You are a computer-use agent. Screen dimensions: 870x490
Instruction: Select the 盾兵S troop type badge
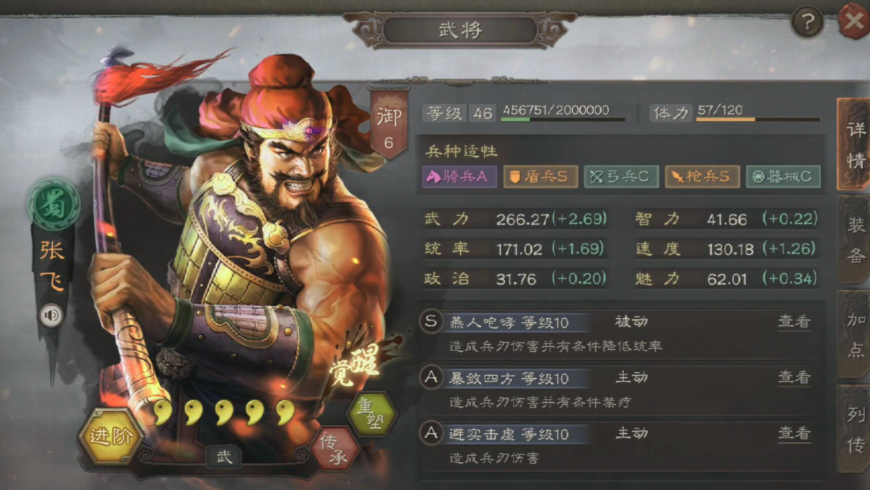[x=540, y=176]
